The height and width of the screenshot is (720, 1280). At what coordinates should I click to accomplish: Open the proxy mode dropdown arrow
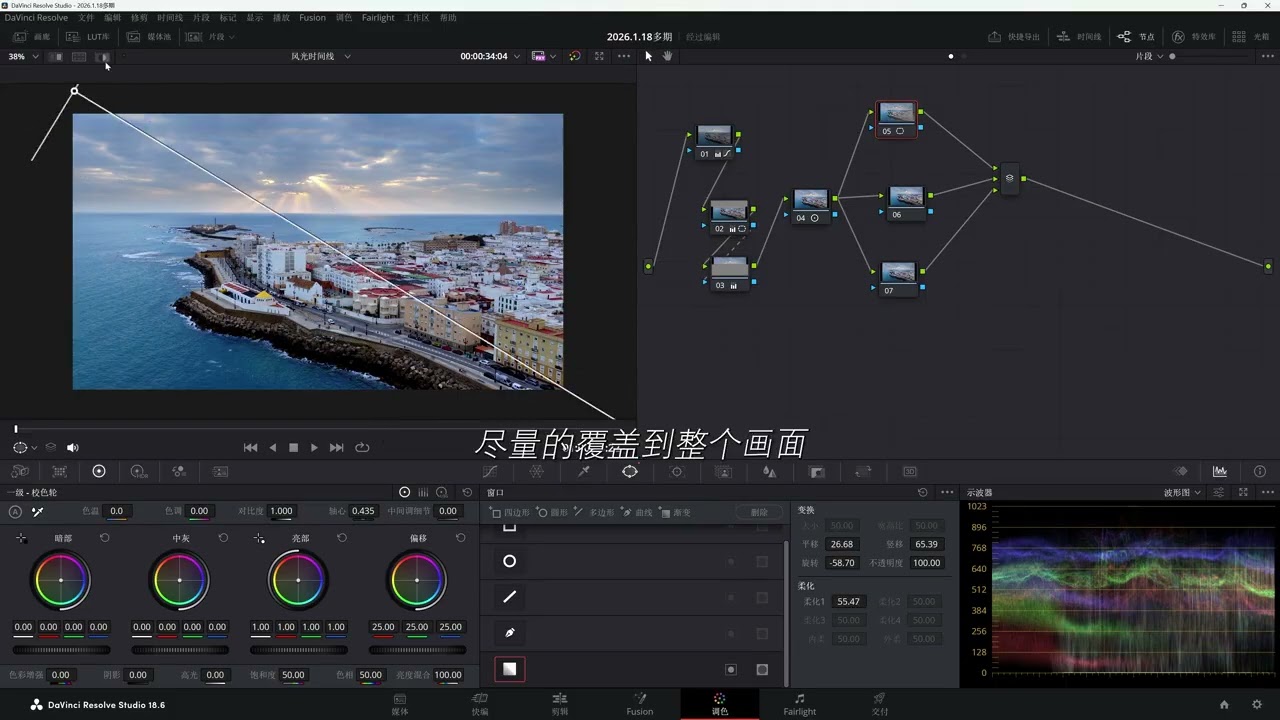[x=553, y=57]
